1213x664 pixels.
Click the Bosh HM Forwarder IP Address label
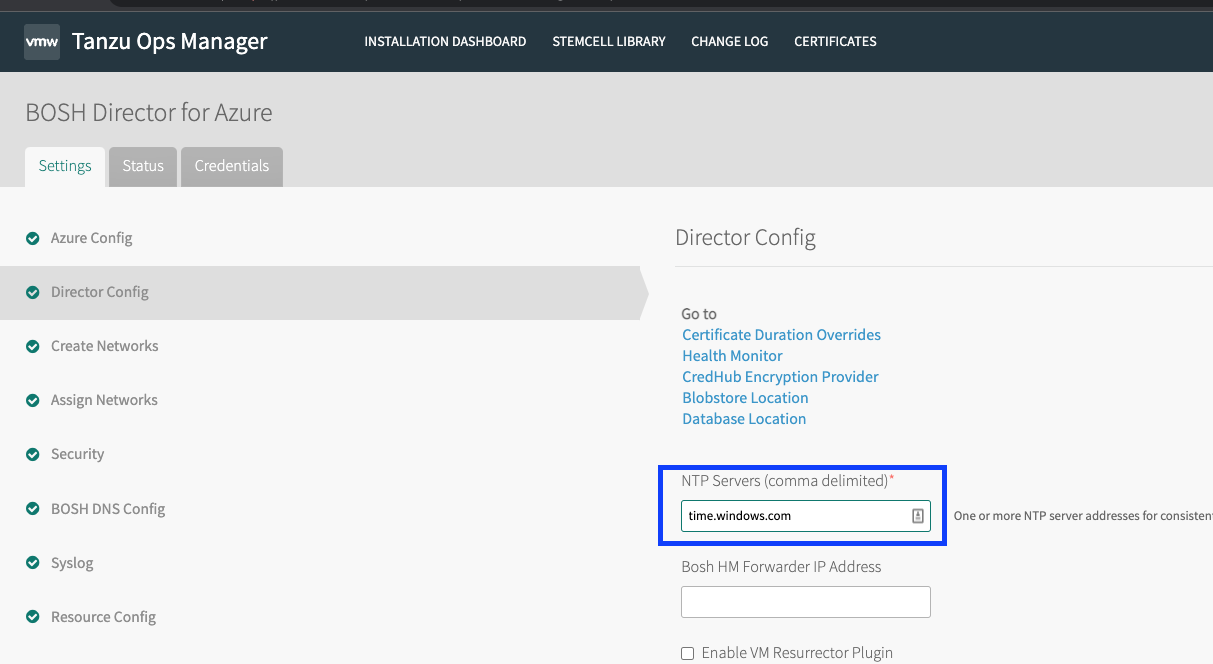782,567
